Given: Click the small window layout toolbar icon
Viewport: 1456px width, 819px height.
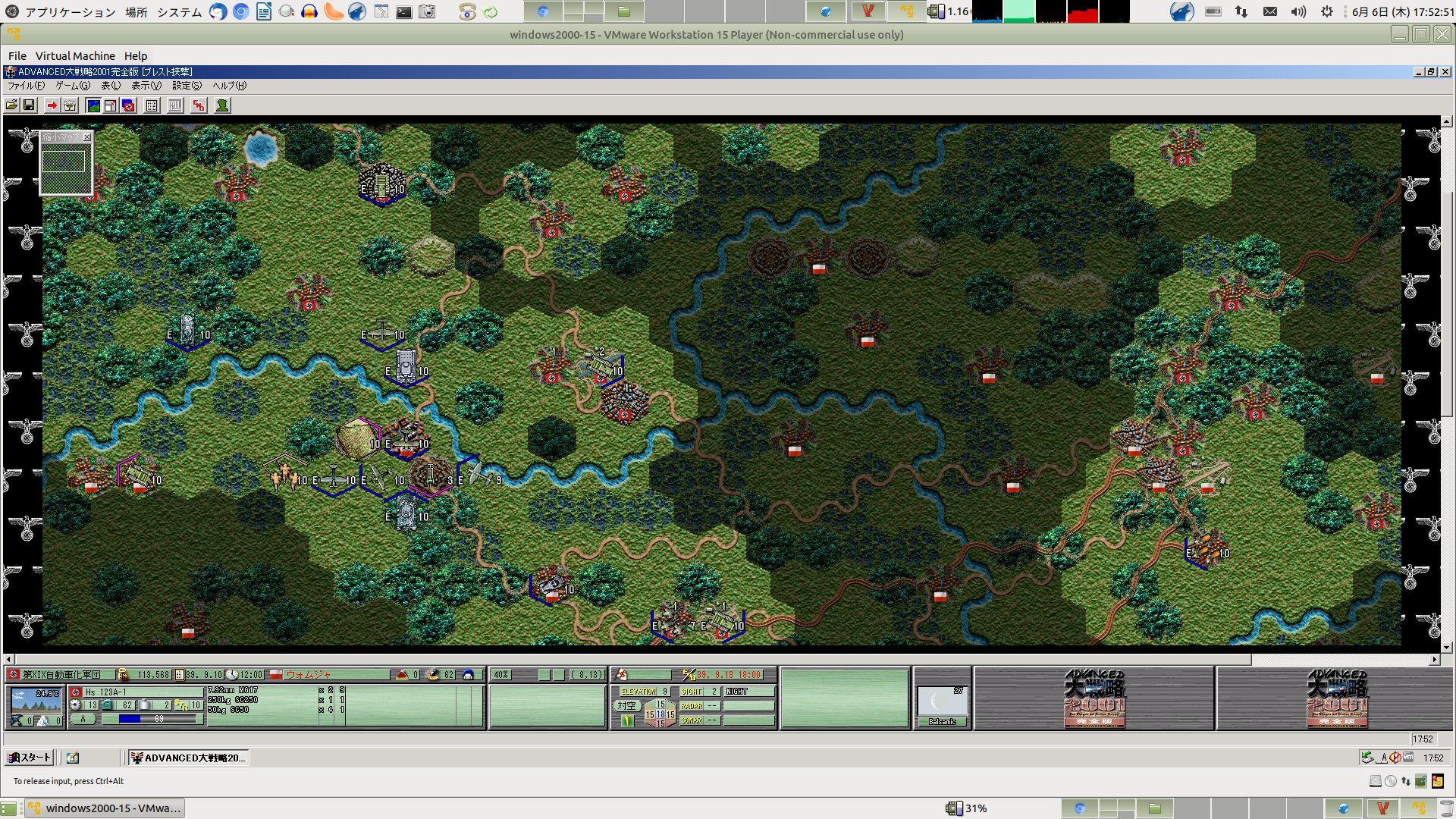Looking at the screenshot, I should tap(111, 105).
